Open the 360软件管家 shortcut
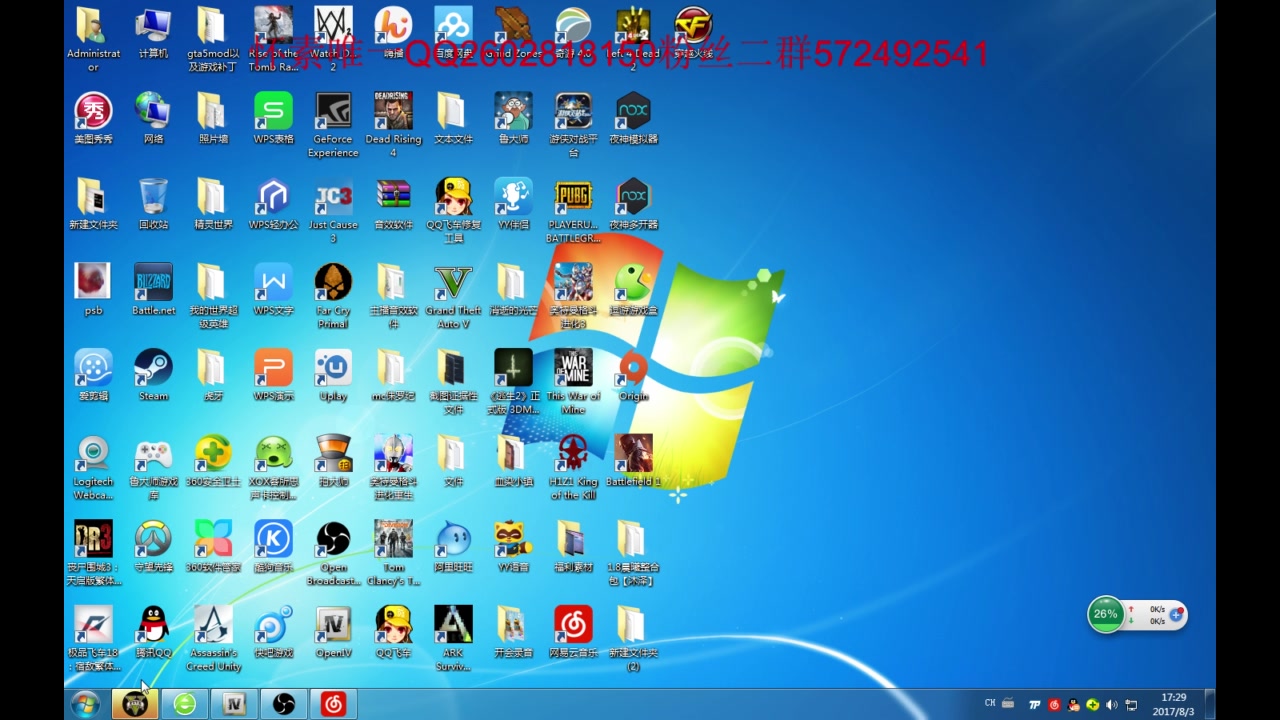Screen dimensions: 1280x720 213,546
